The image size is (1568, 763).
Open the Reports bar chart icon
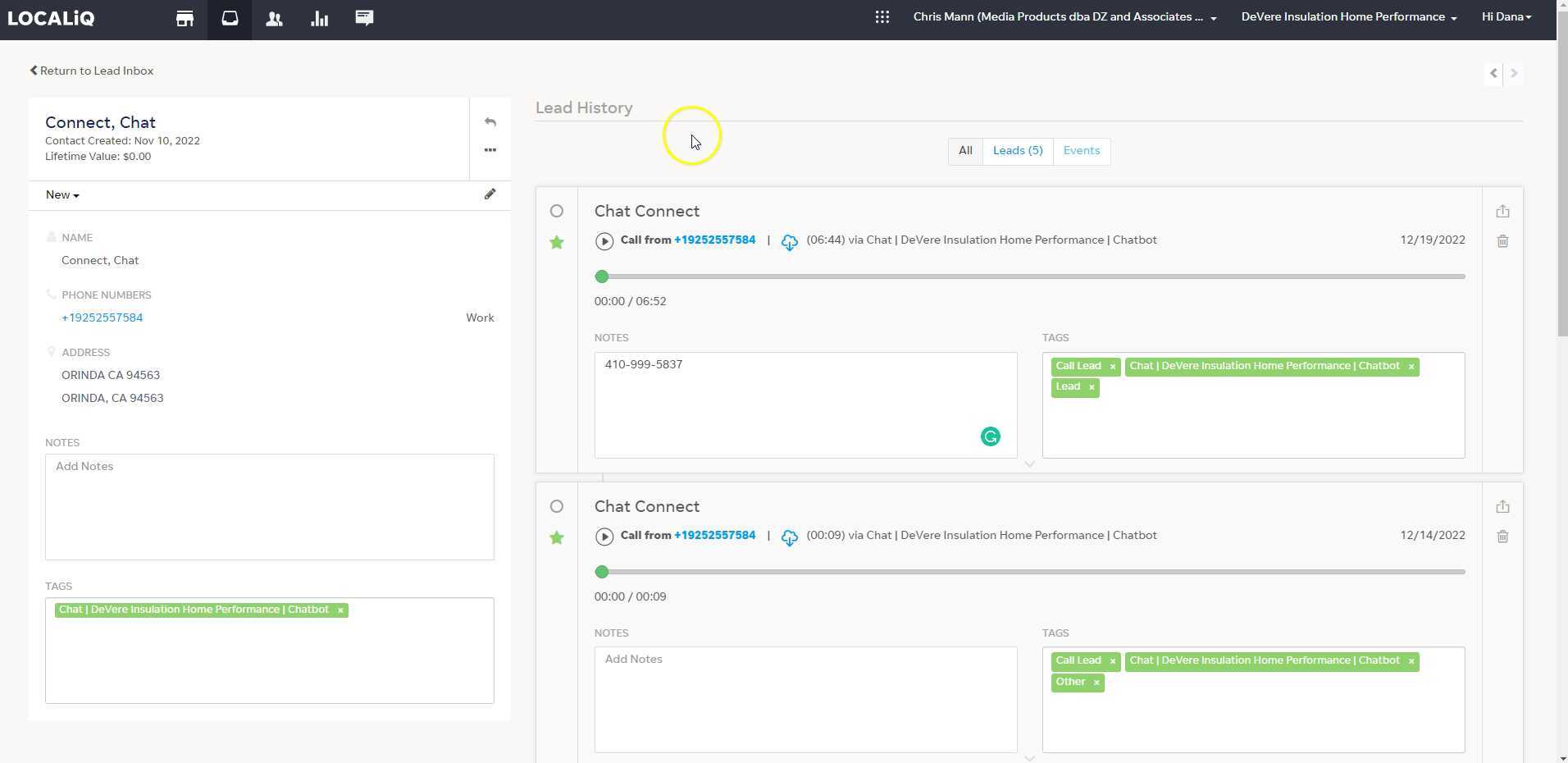click(319, 18)
